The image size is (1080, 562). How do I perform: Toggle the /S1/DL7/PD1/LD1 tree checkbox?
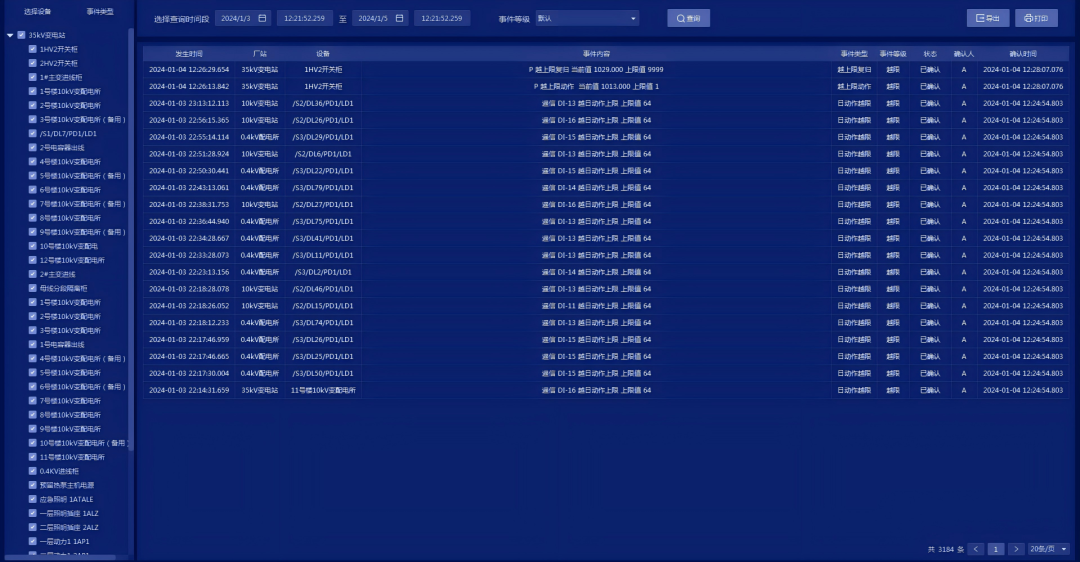click(32, 134)
